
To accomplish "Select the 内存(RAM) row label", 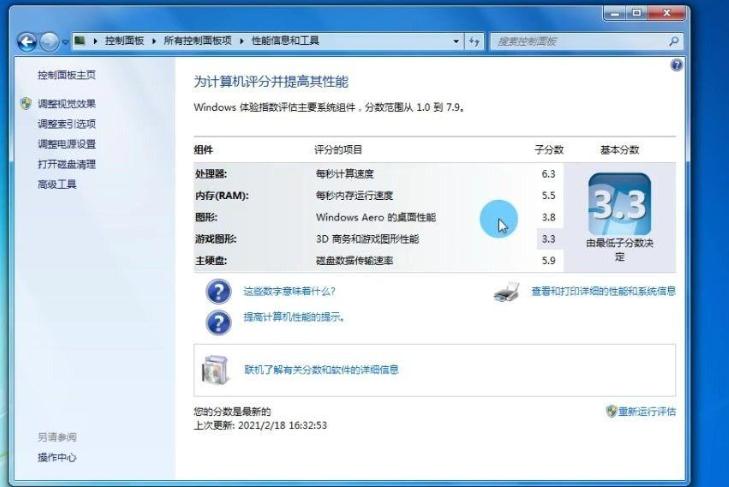I will (222, 195).
